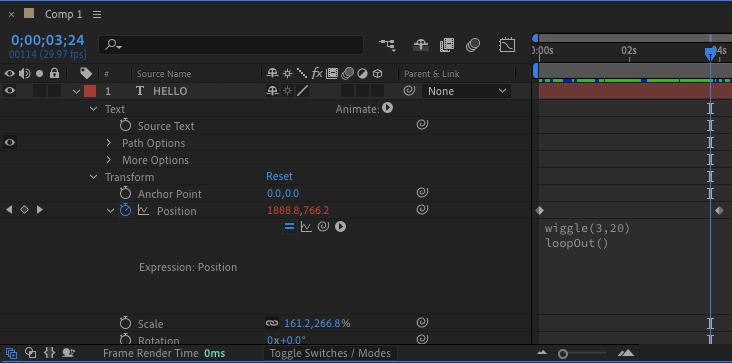
Task: Open the composition mini-flowchart icon
Action: (x=387, y=45)
